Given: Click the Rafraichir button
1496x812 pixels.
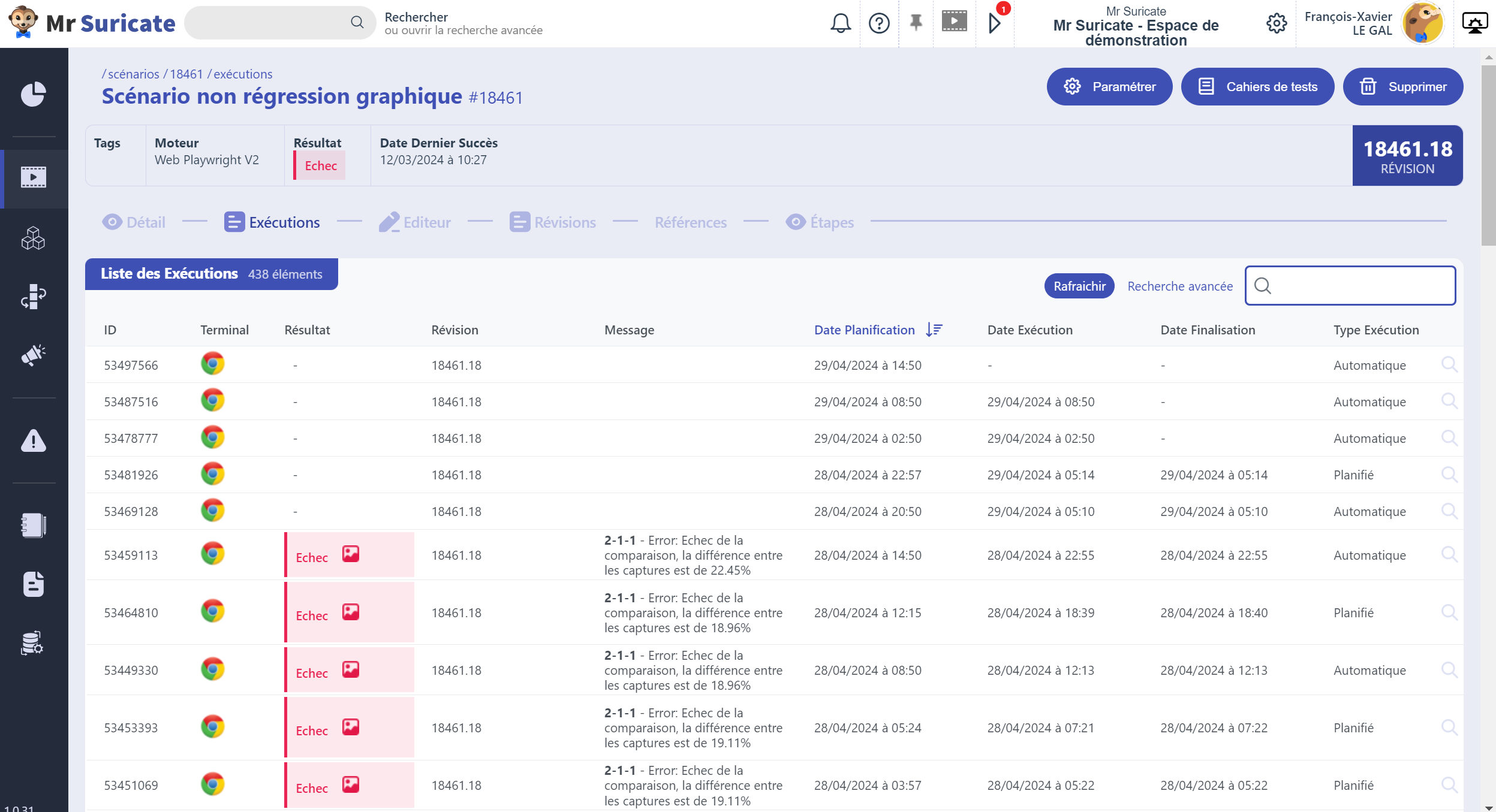Looking at the screenshot, I should coord(1079,286).
